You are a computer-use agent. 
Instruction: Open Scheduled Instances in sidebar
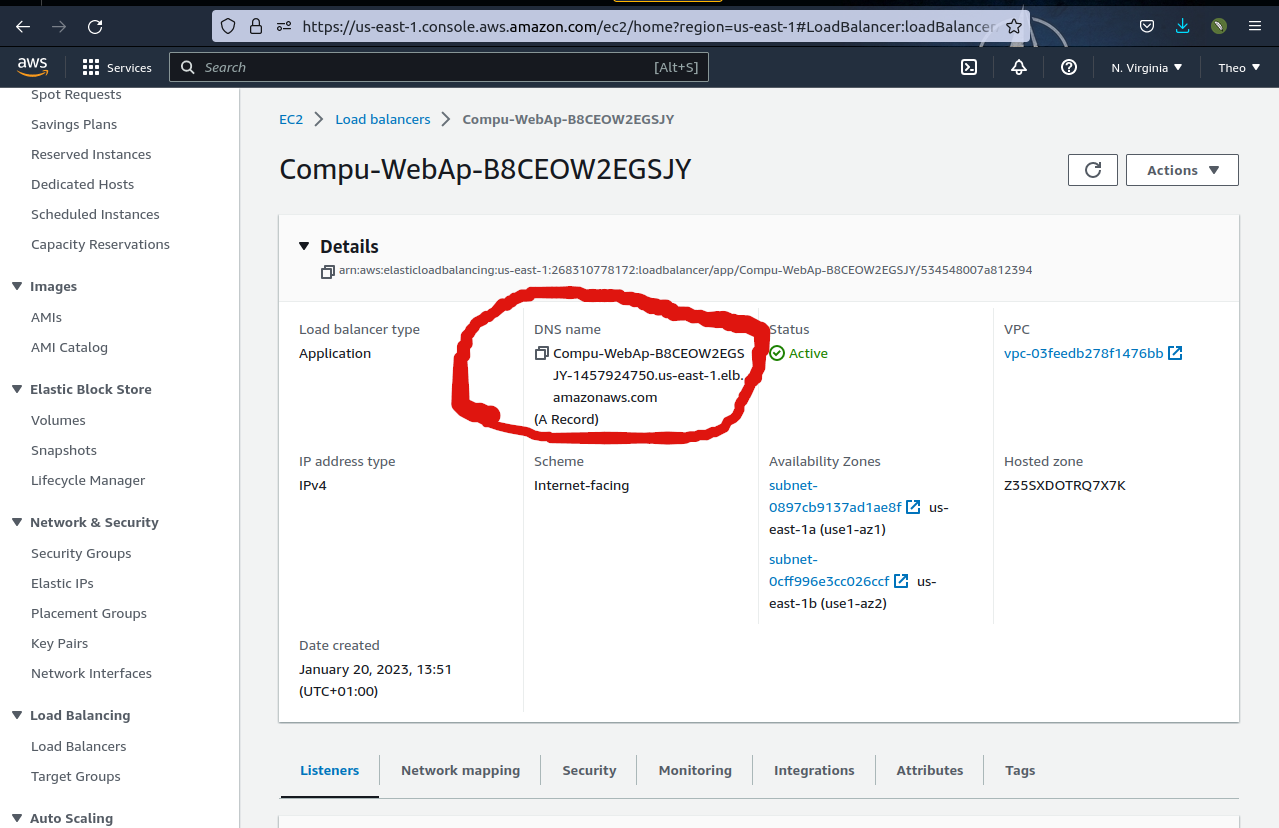(95, 214)
